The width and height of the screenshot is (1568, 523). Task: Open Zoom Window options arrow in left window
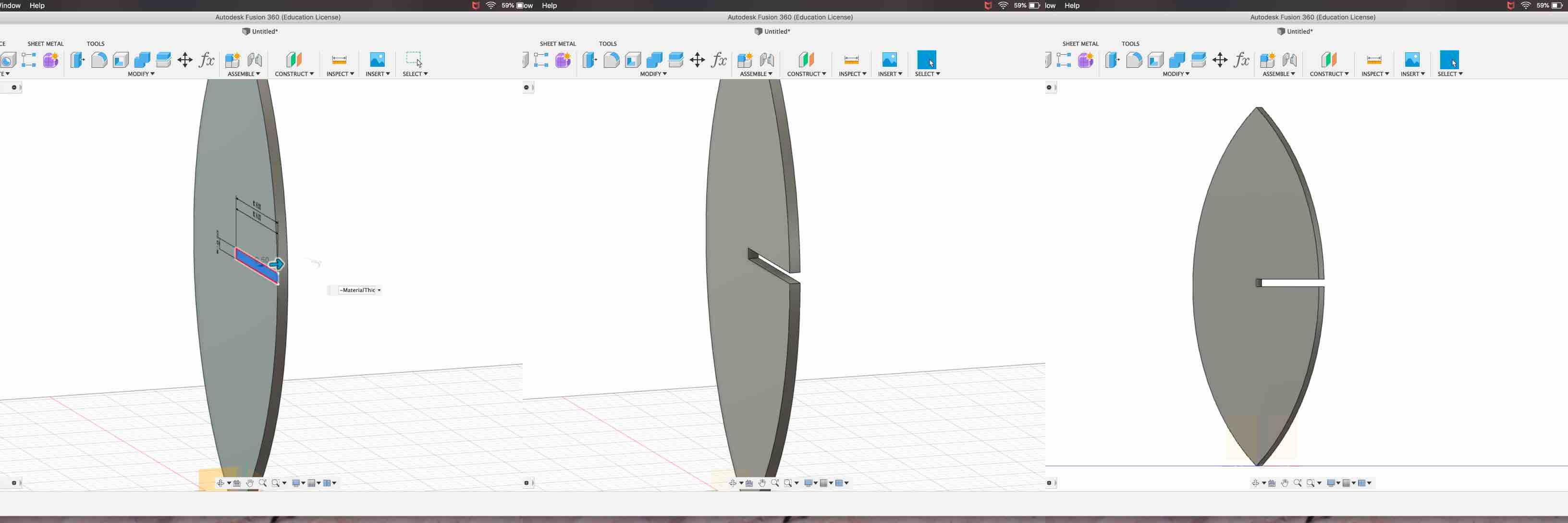pos(284,483)
